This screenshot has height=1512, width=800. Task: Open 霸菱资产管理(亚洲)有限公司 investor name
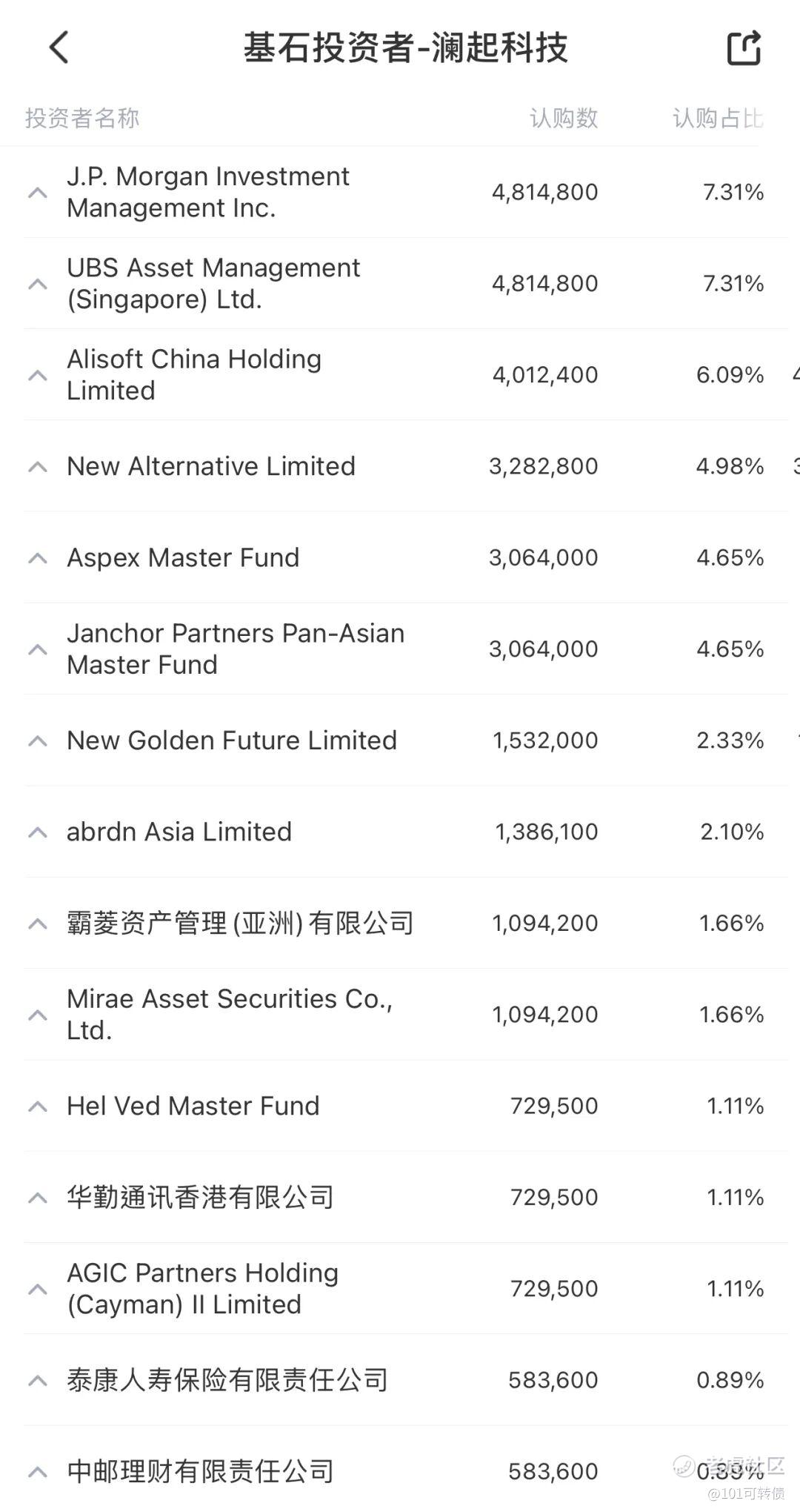240,924
